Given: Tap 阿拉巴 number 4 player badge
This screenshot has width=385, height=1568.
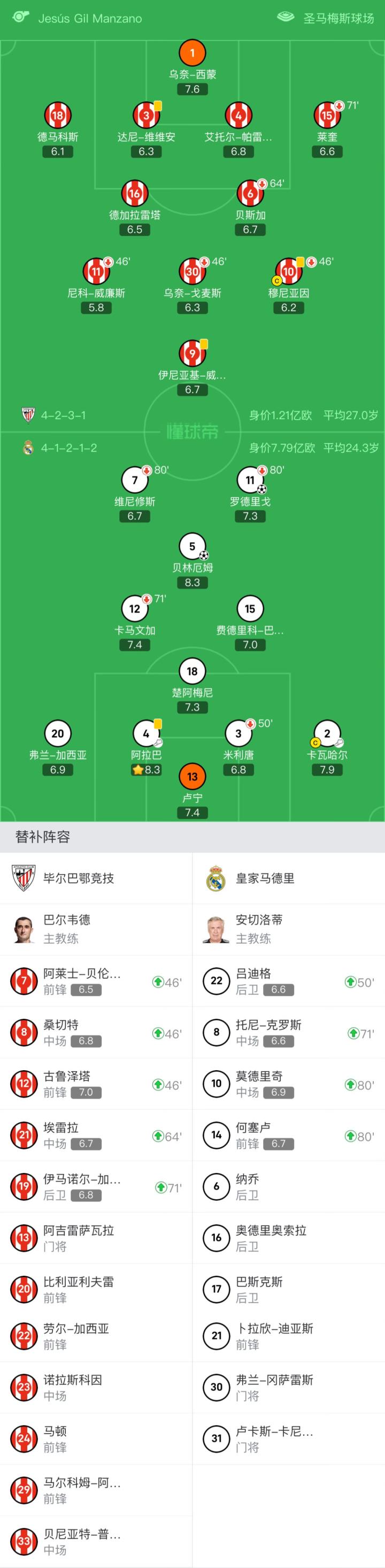Looking at the screenshot, I should tap(146, 733).
